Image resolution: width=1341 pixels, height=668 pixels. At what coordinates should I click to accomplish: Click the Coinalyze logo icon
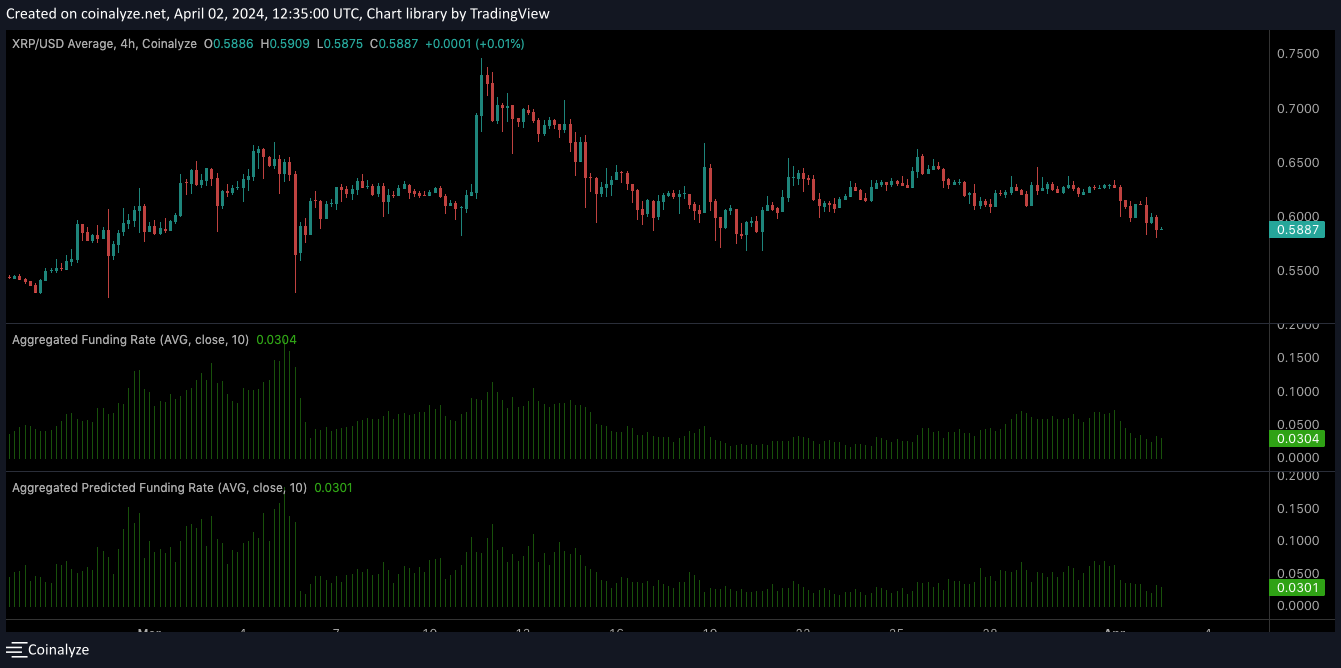[16, 650]
